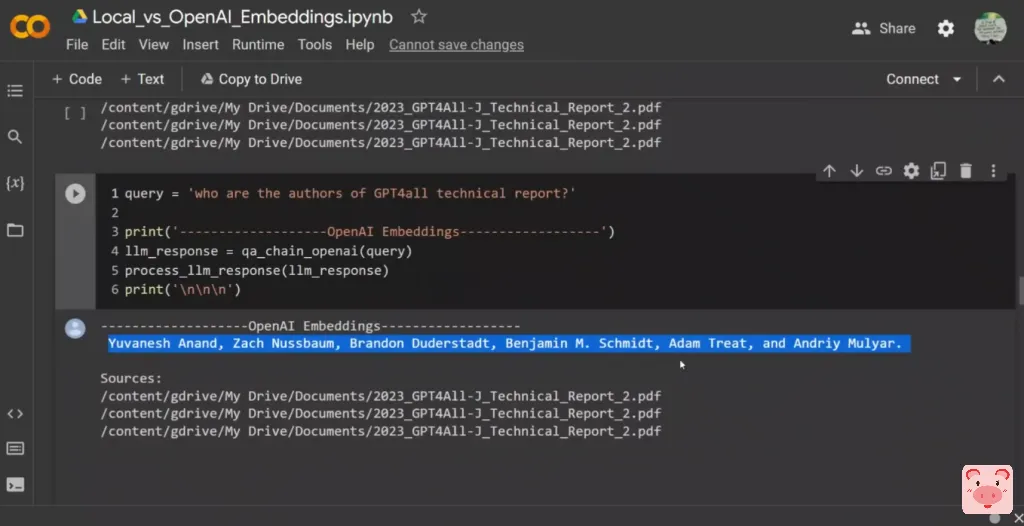Open the Insert menu
Viewport: 1024px width, 526px height.
(200, 45)
